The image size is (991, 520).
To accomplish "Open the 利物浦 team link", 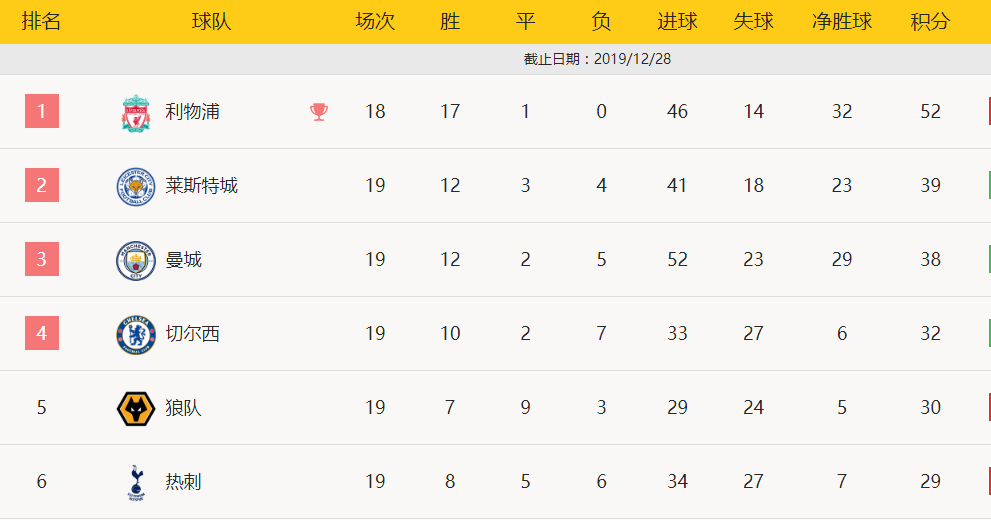I will [x=192, y=112].
